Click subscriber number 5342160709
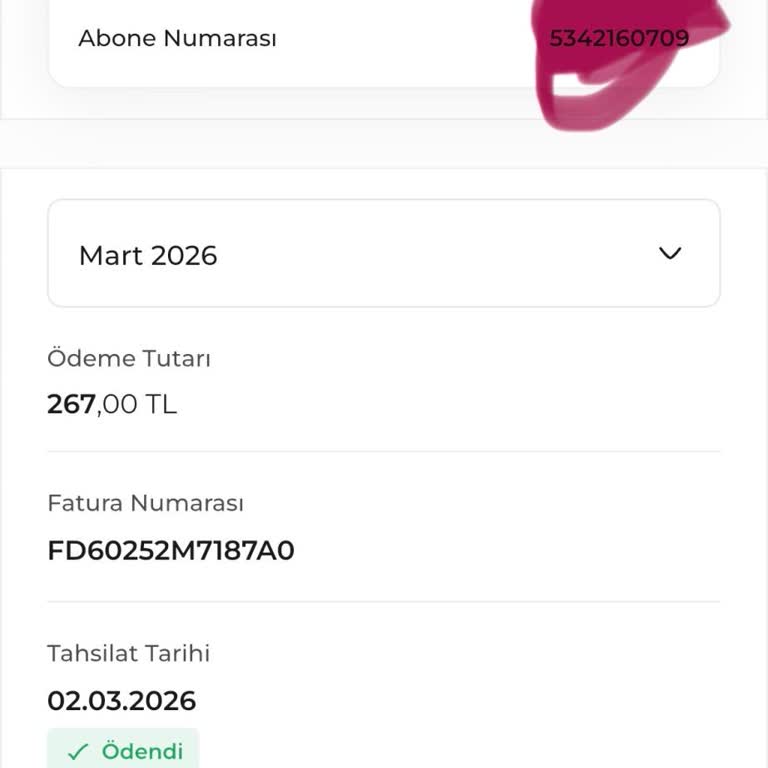This screenshot has width=768, height=768. [x=618, y=39]
